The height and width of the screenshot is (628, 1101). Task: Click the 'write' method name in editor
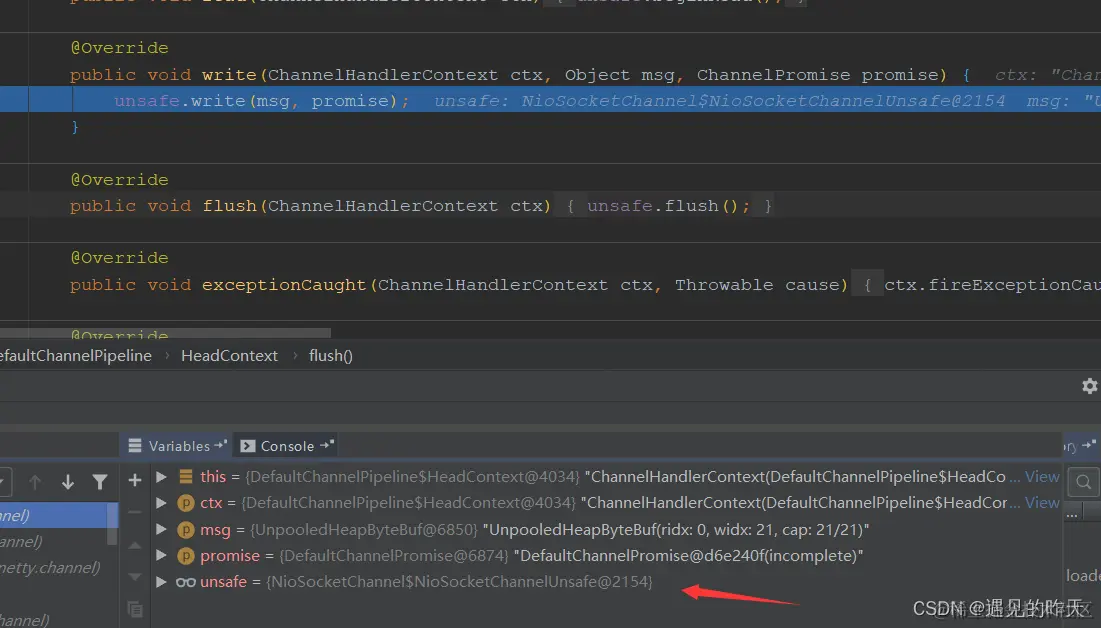[x=230, y=74]
